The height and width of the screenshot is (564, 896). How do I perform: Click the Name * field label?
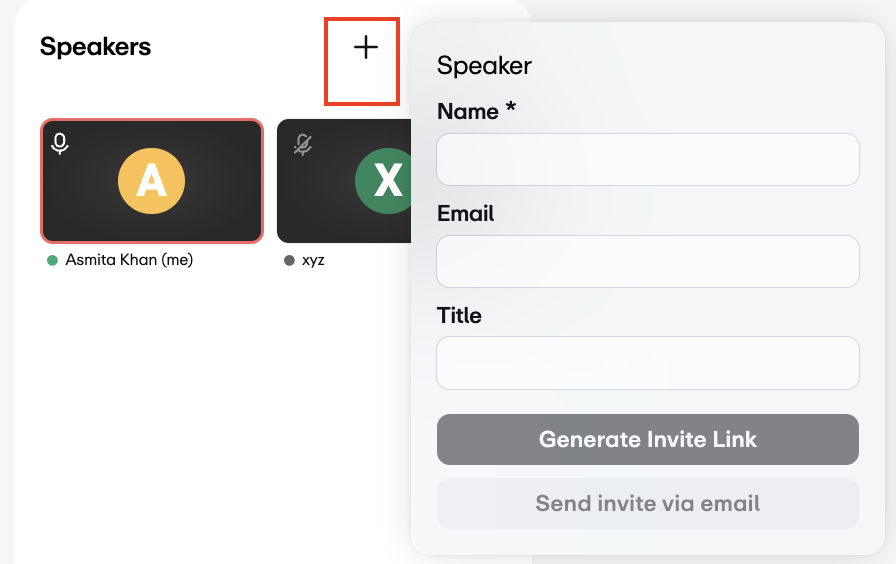[x=477, y=111]
